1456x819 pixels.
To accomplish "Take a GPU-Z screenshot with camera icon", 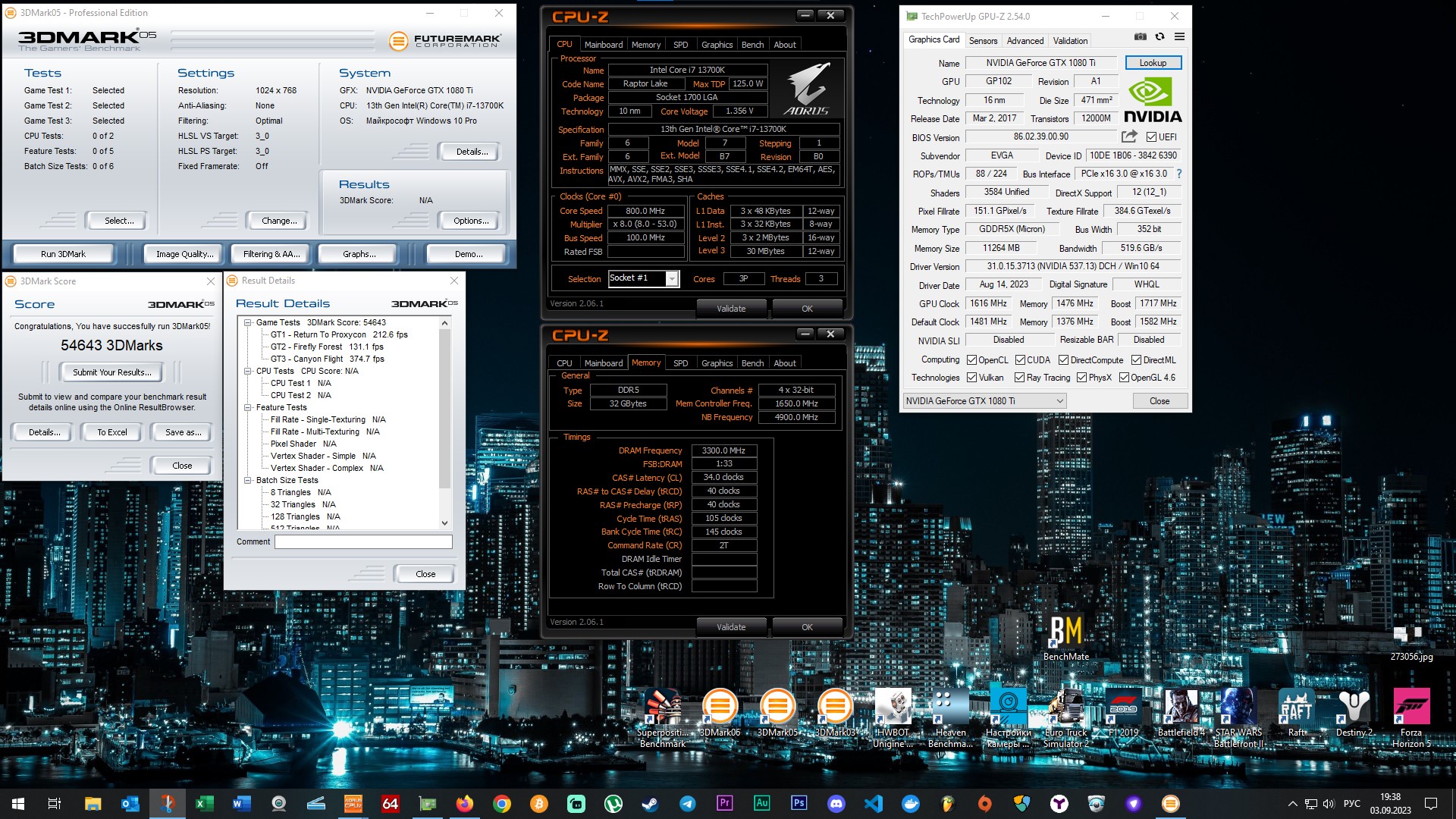I will pyautogui.click(x=1140, y=36).
